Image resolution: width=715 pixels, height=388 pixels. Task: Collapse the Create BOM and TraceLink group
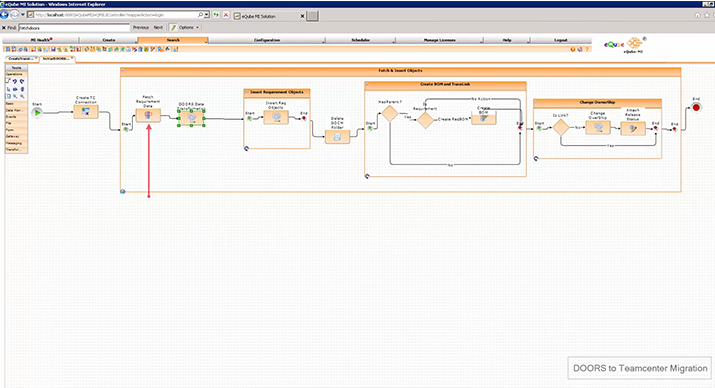[x=368, y=84]
